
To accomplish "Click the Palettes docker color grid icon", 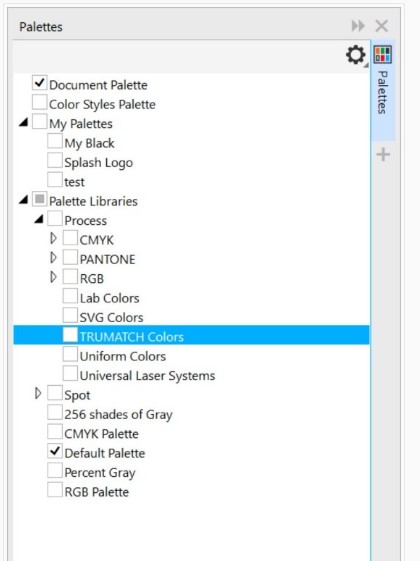I will [383, 55].
